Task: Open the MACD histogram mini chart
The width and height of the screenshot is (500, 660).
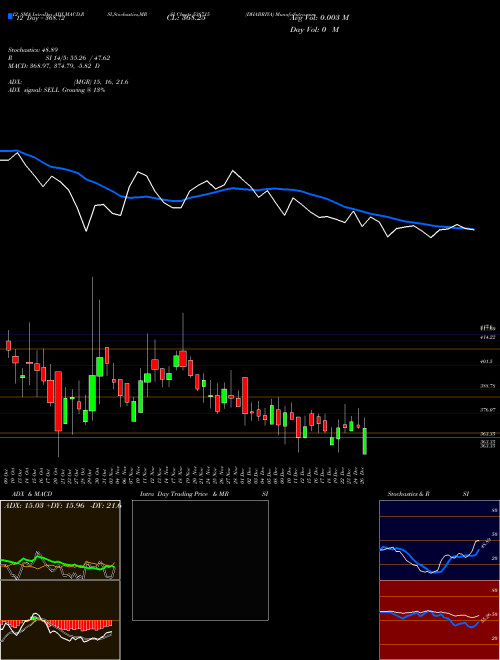Action: coord(60,620)
